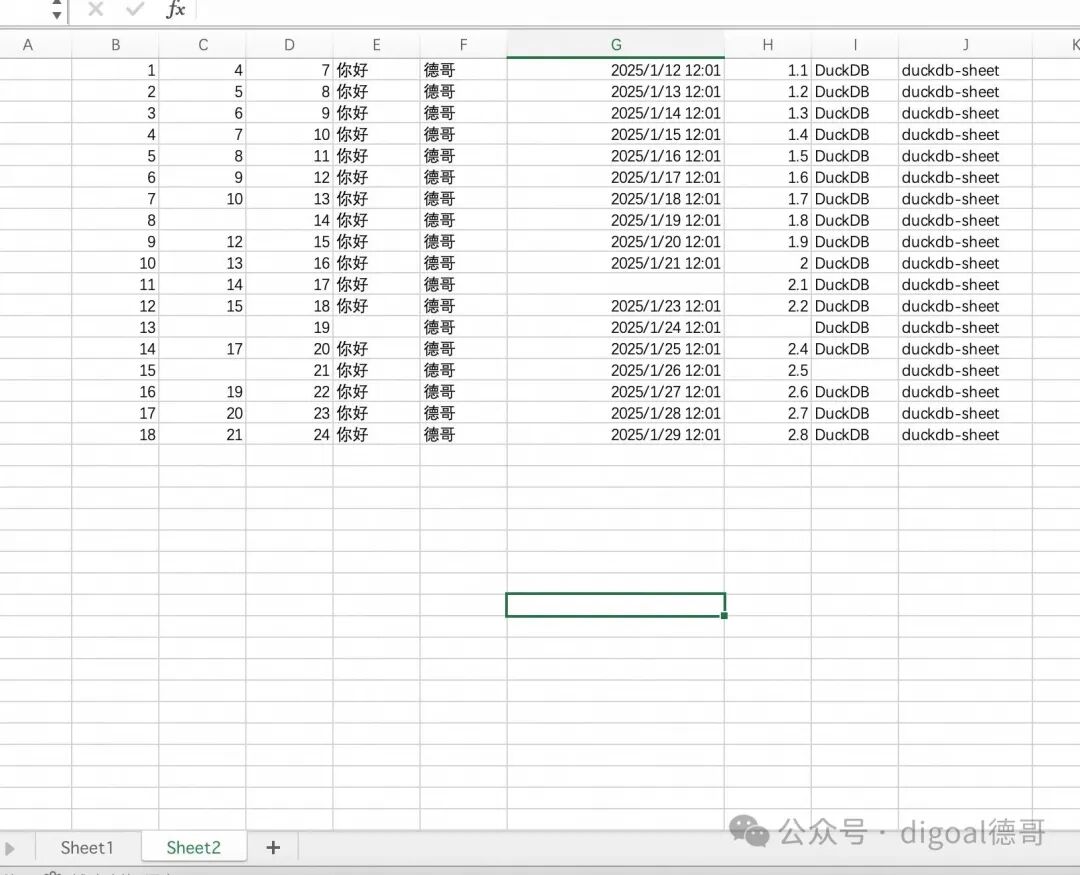Screen dimensions: 1080x875
Task: Select the cell with value 24 in column D
Action: tap(289, 435)
